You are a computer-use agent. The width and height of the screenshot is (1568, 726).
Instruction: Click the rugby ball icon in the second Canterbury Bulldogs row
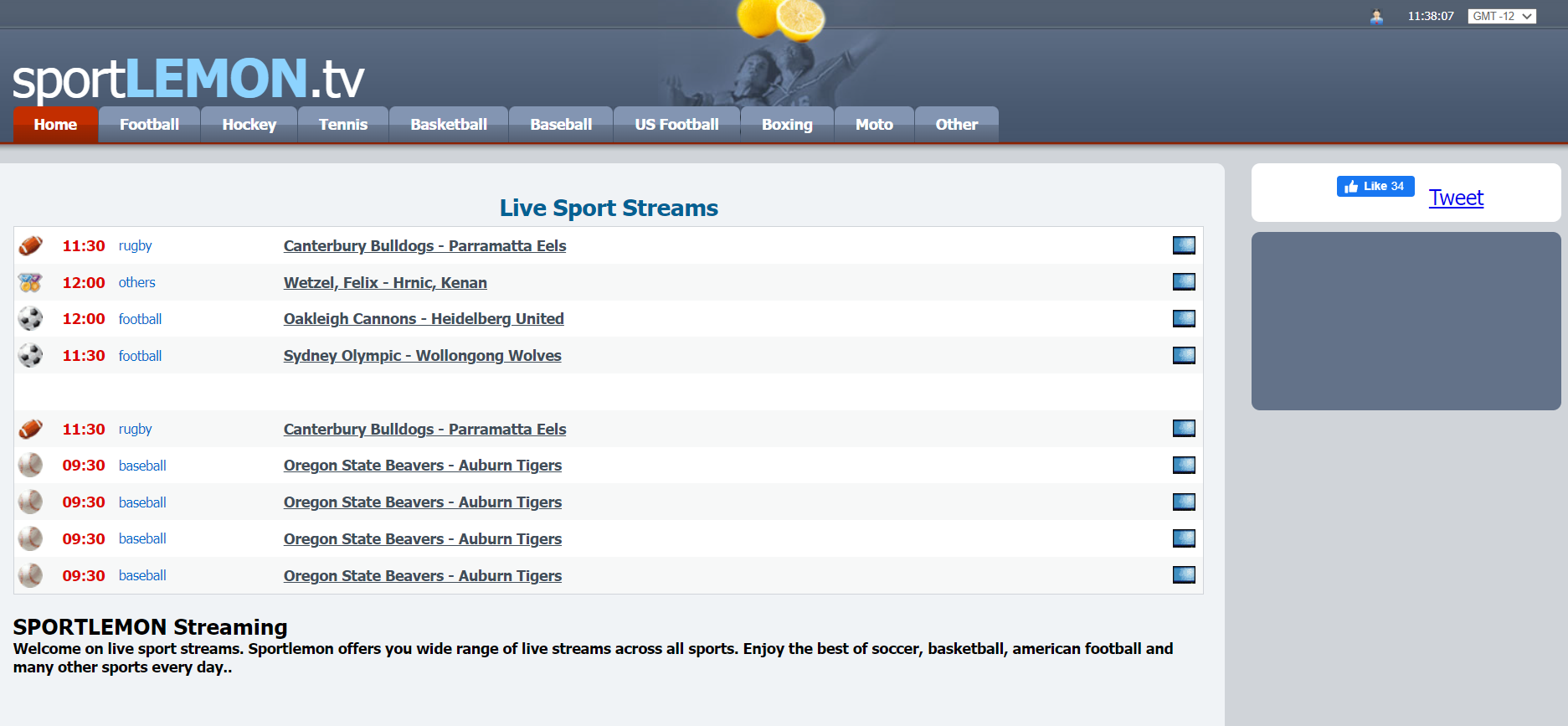30,429
